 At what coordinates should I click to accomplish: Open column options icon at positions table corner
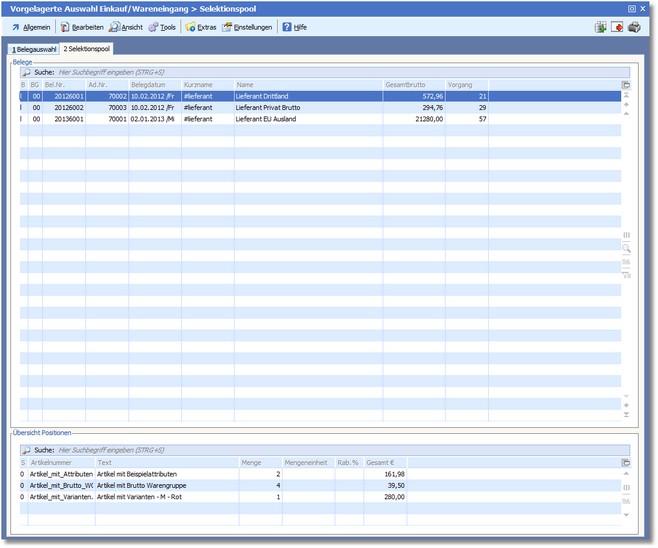point(626,463)
